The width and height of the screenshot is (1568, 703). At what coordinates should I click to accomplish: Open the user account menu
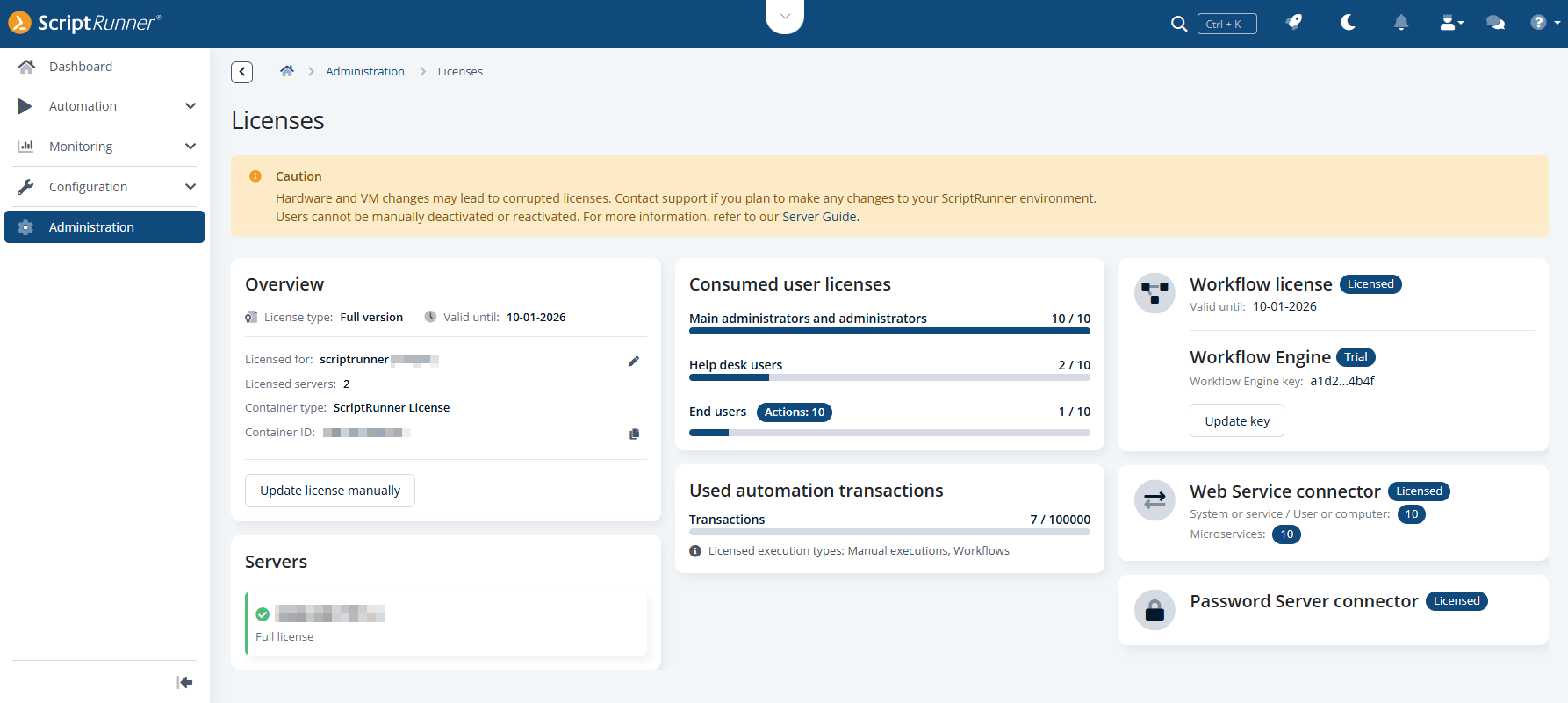1451,23
